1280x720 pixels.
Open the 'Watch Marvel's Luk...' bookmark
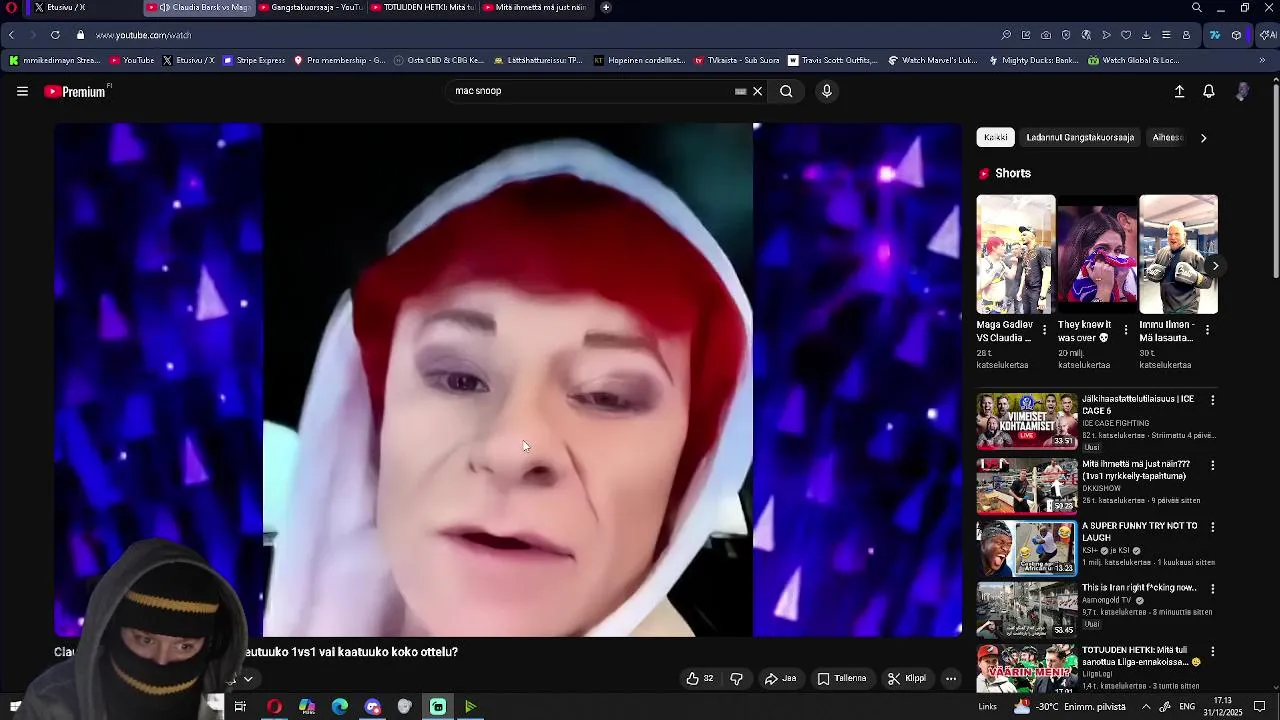(x=933, y=60)
